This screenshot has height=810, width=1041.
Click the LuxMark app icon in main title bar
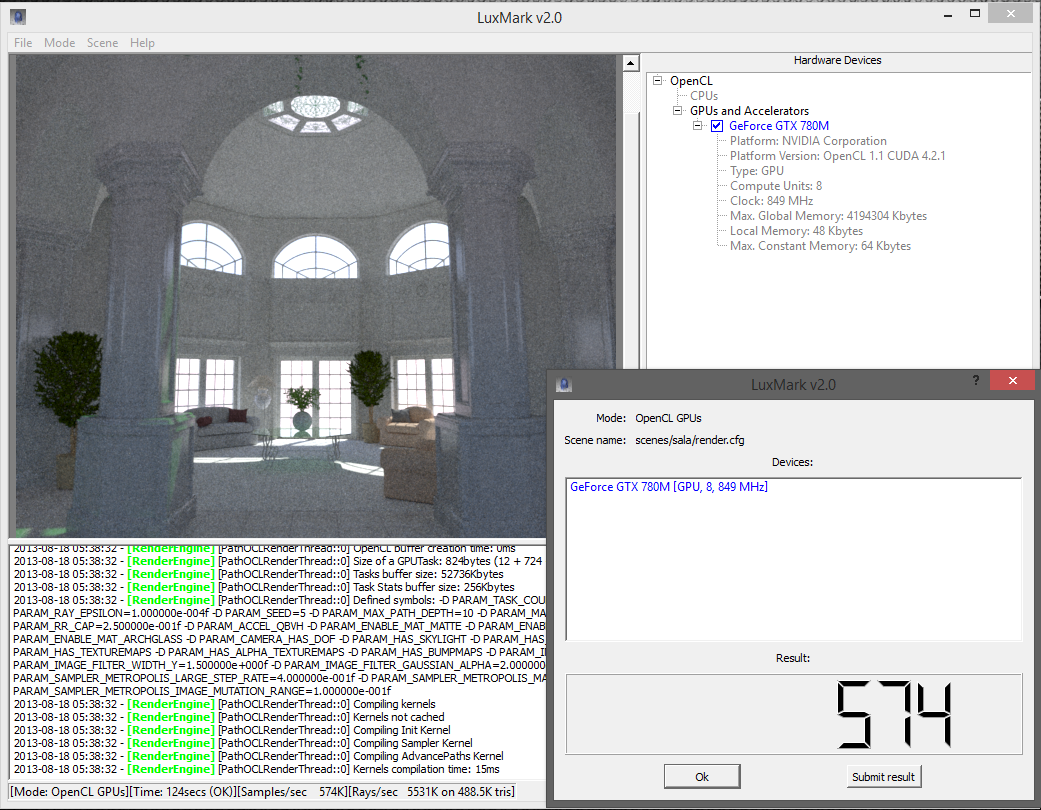[x=18, y=17]
